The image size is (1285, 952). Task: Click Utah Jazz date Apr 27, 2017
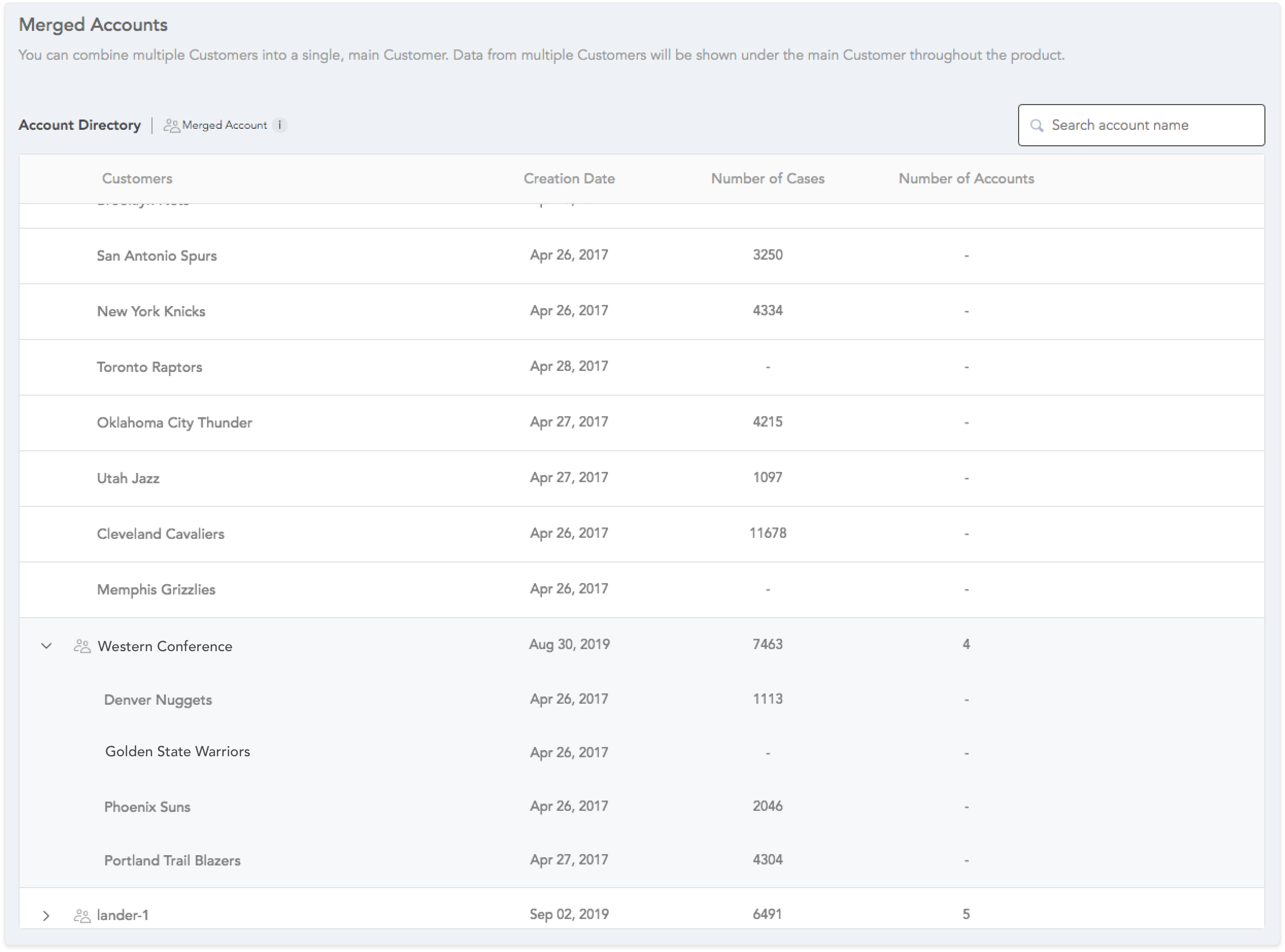click(x=569, y=478)
